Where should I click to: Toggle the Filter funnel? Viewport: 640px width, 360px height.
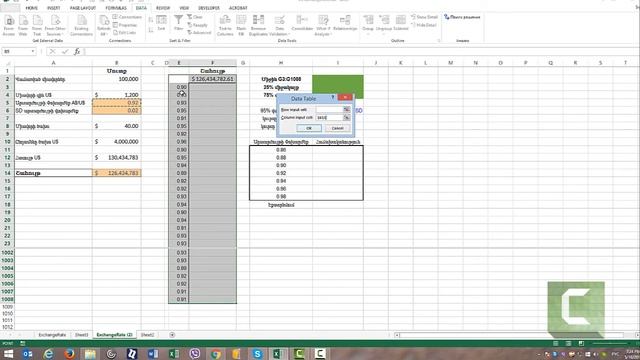178,23
